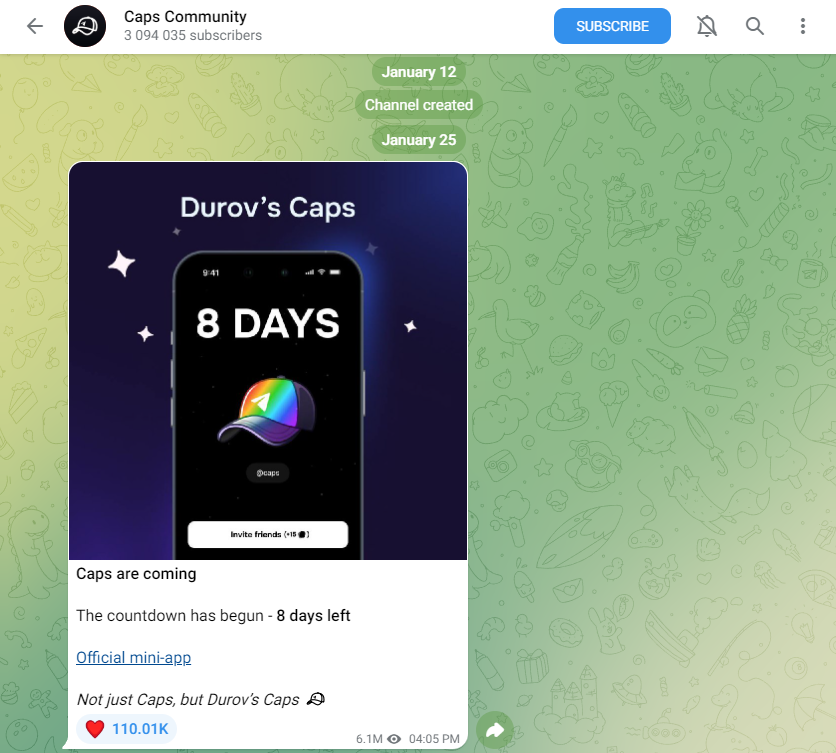836x753 pixels.
Task: Select the January 12 date badge
Action: point(419,72)
